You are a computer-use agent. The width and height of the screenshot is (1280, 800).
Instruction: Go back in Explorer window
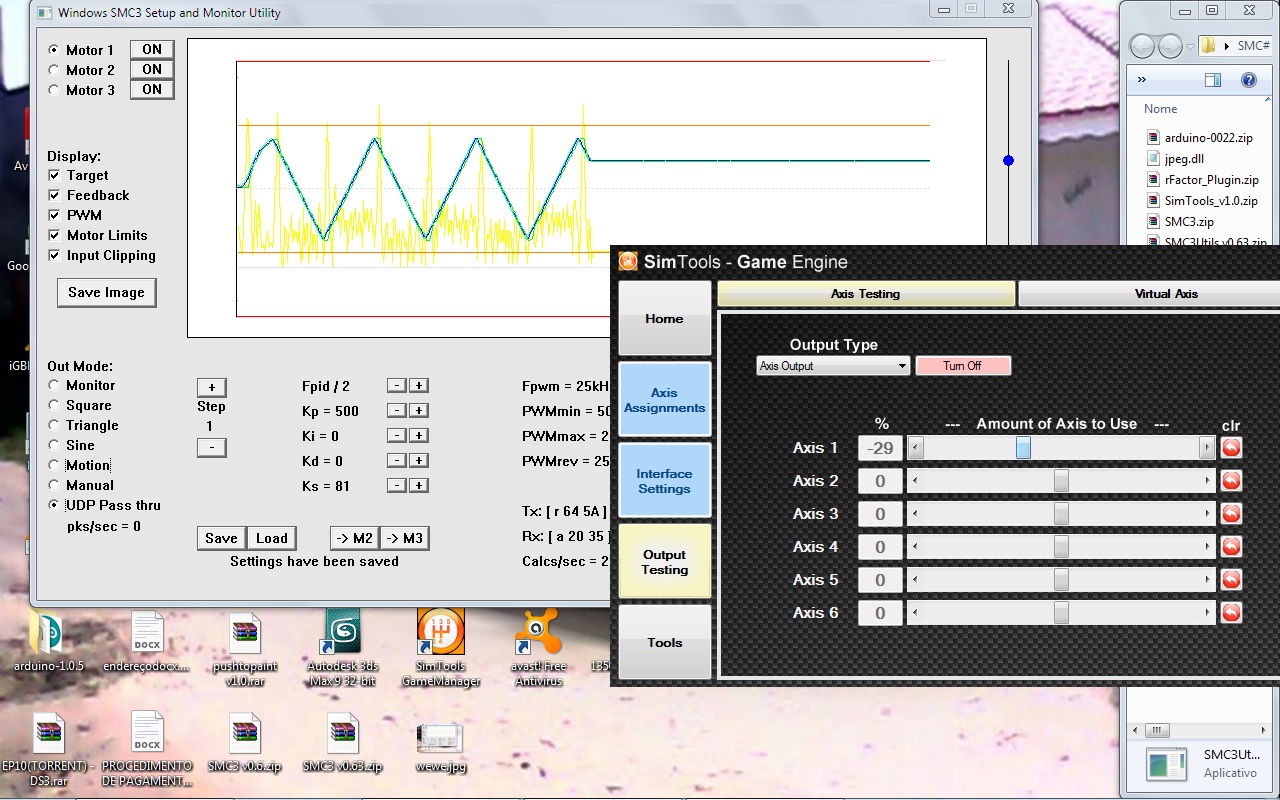pyautogui.click(x=1142, y=46)
